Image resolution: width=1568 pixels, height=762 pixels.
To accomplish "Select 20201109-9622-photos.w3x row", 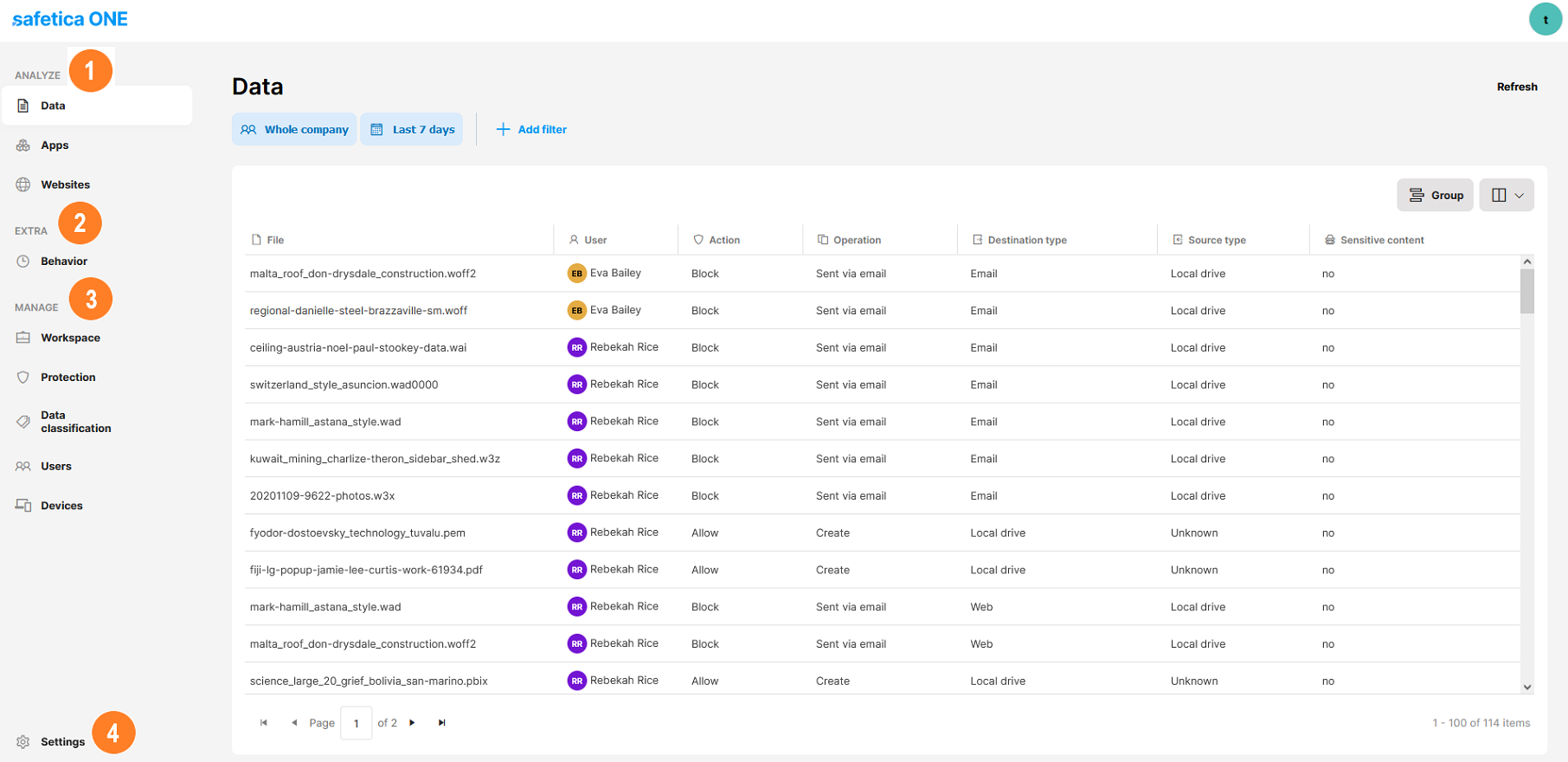I will click(883, 495).
